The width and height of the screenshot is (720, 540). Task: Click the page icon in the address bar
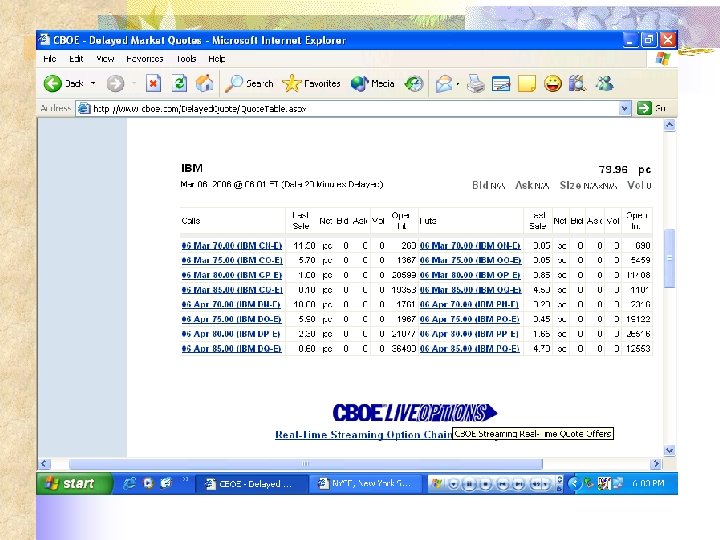tap(84, 108)
